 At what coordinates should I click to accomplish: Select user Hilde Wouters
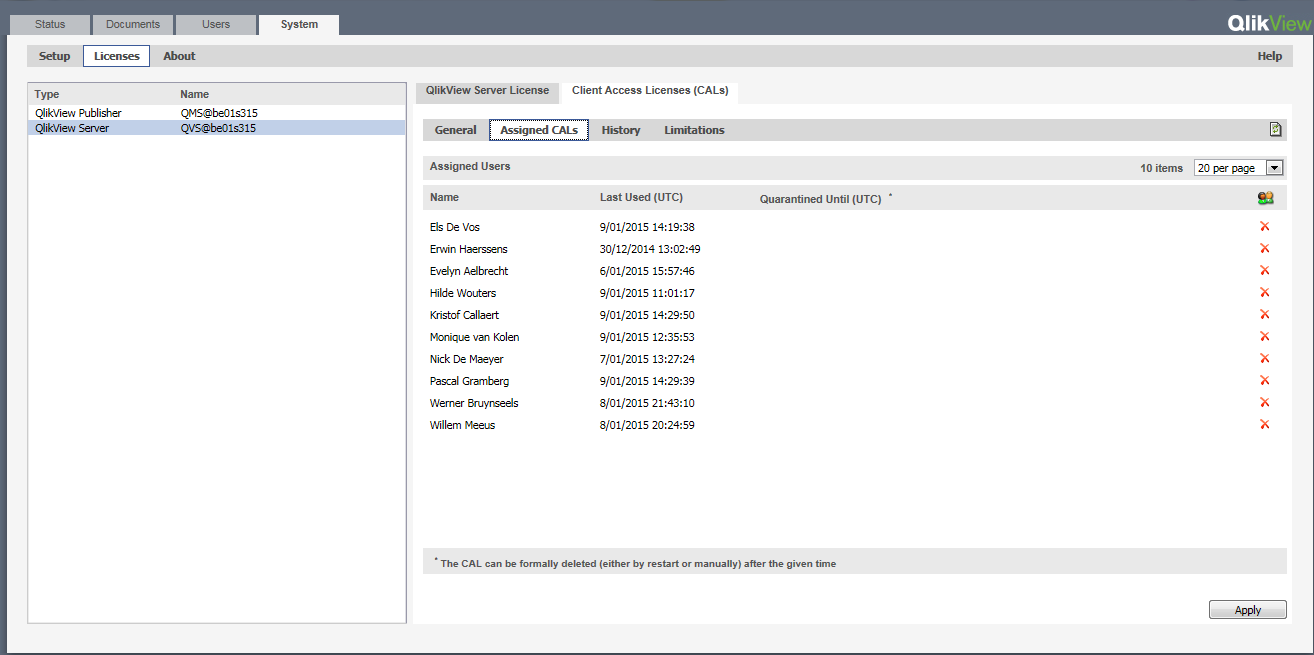click(x=463, y=293)
